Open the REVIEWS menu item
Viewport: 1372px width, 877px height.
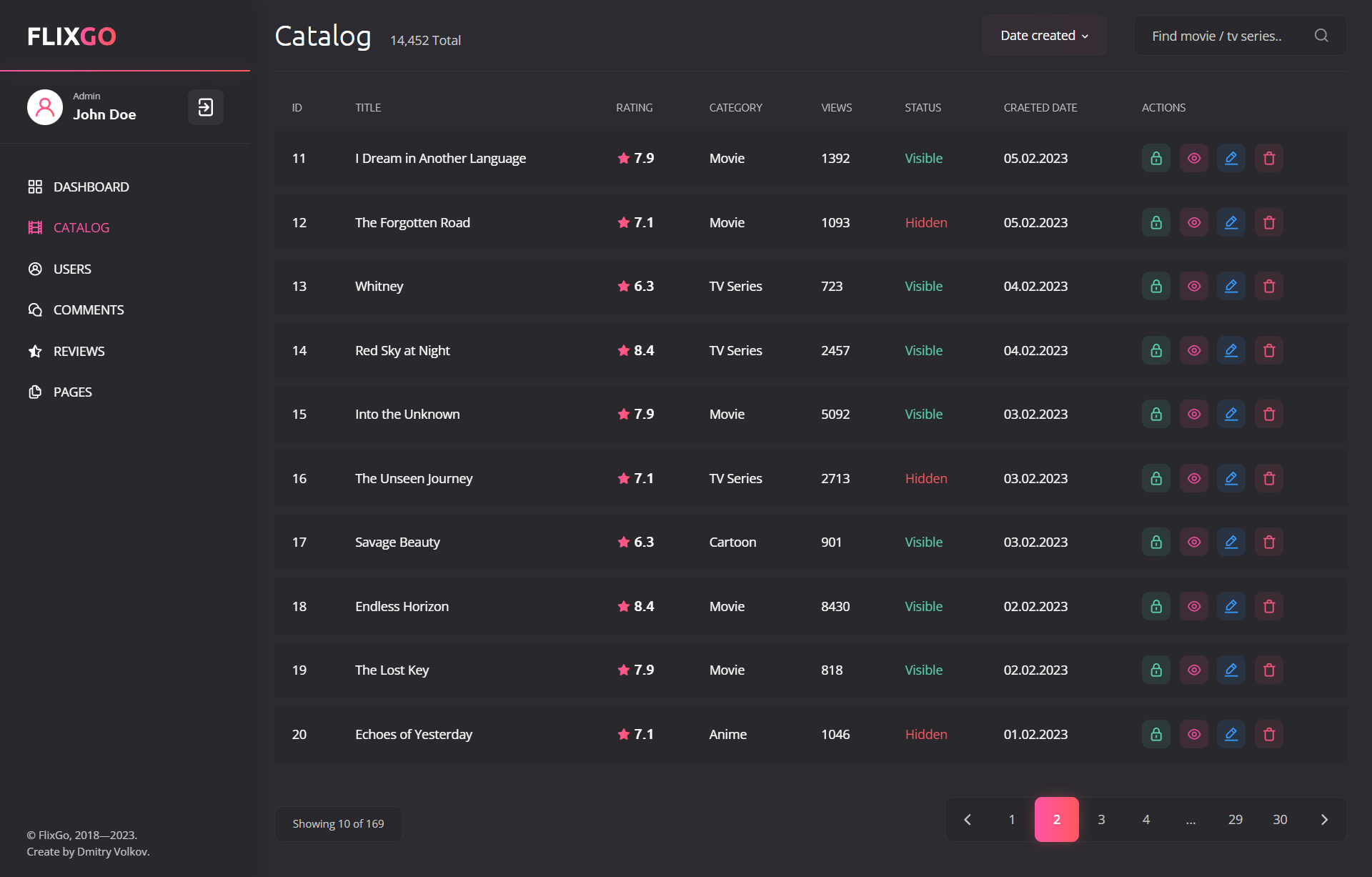coord(80,351)
